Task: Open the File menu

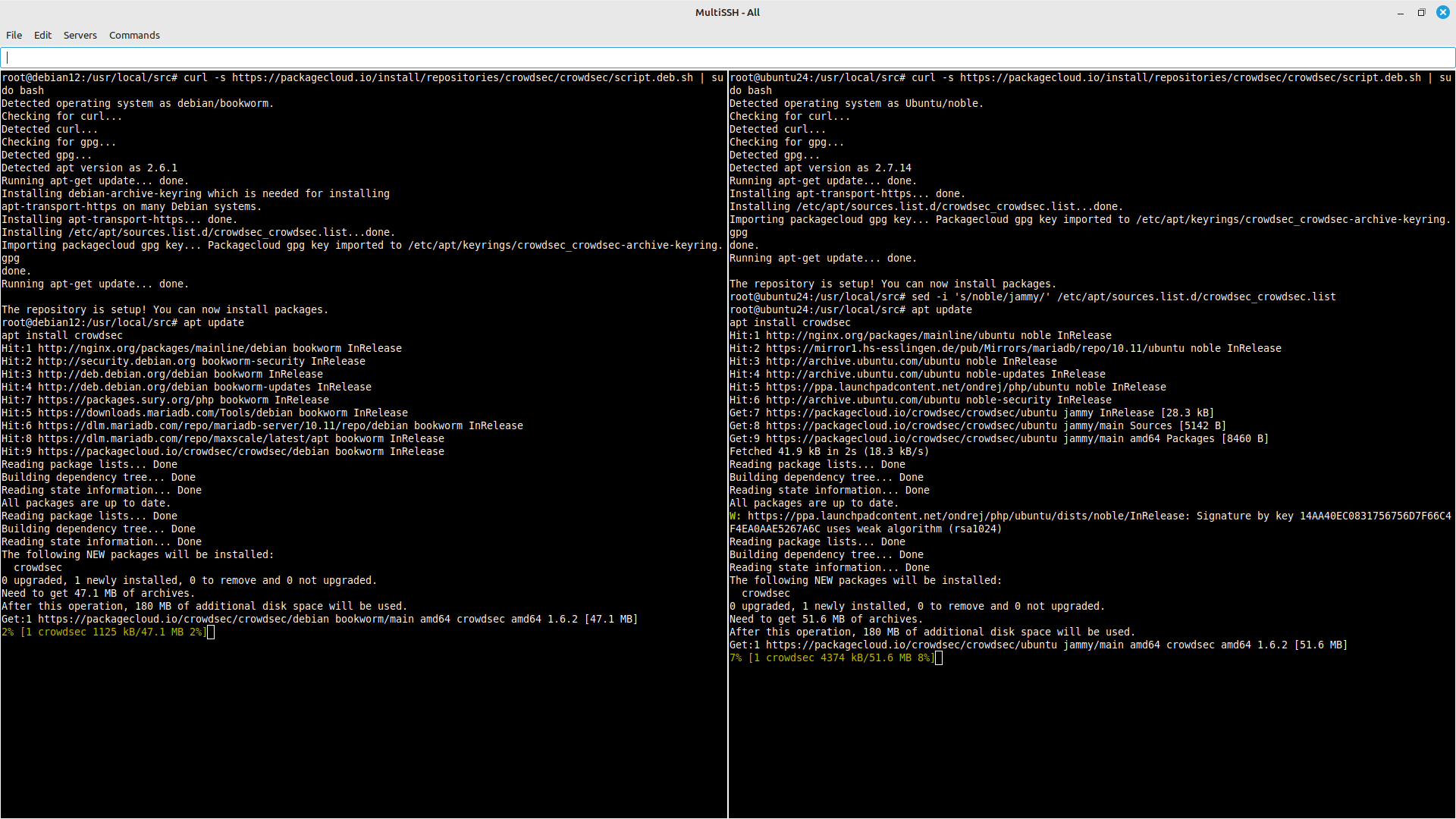Action: tap(14, 35)
